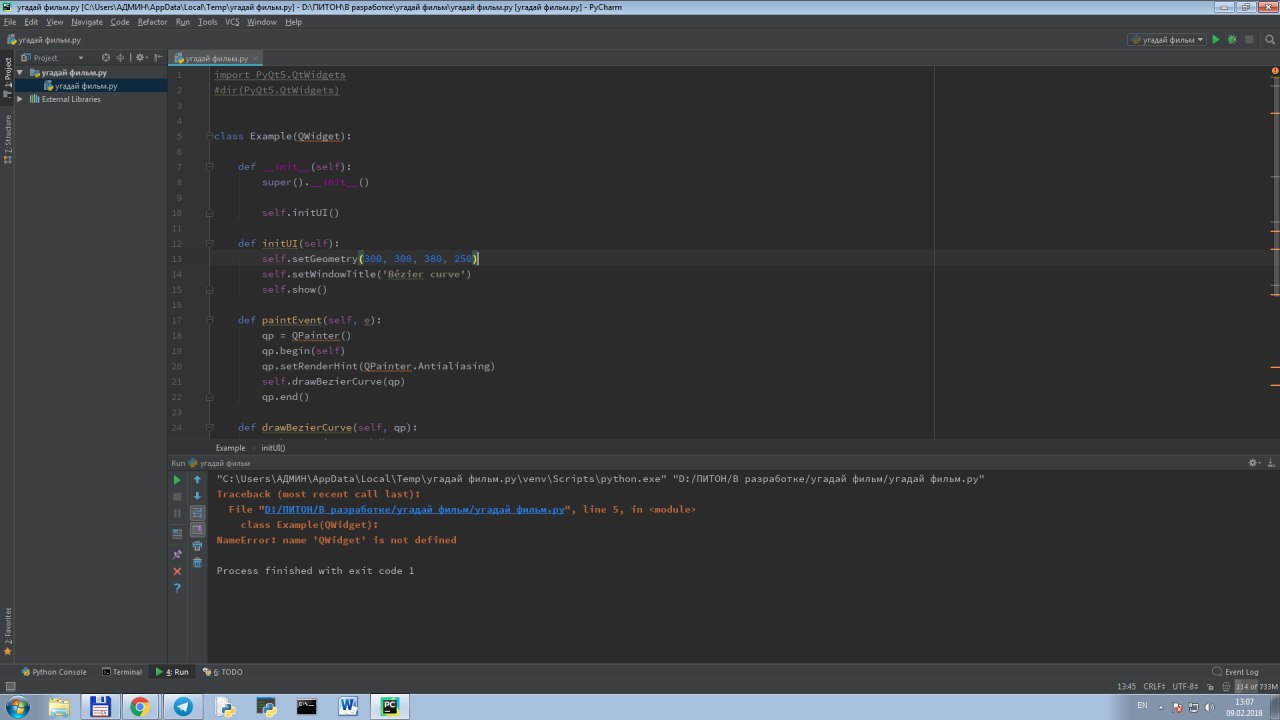Click the Debug bug icon
Image resolution: width=1280 pixels, height=720 pixels.
click(x=1232, y=40)
